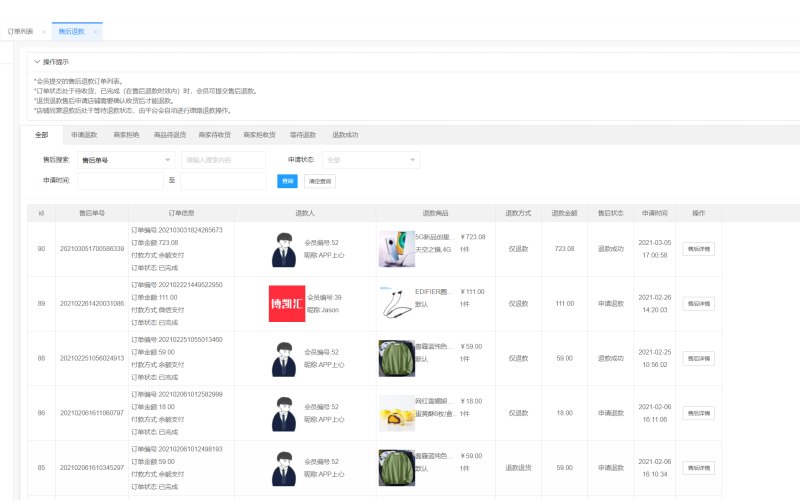Click order number 202103031824265673
This screenshot has width=800, height=500.
tap(190, 230)
